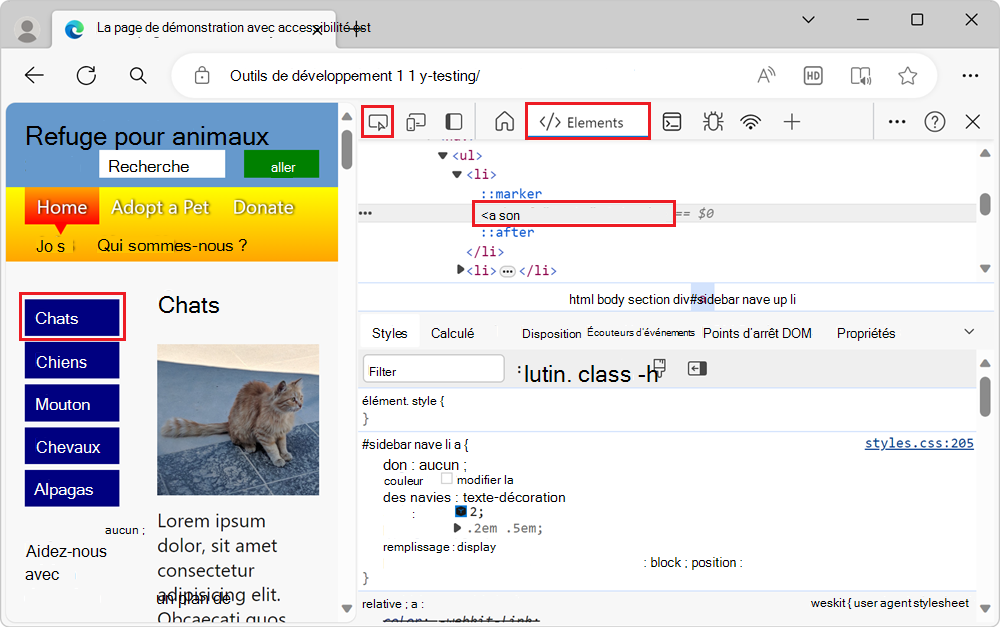Open the DevTools Welcome home icon

point(504,121)
